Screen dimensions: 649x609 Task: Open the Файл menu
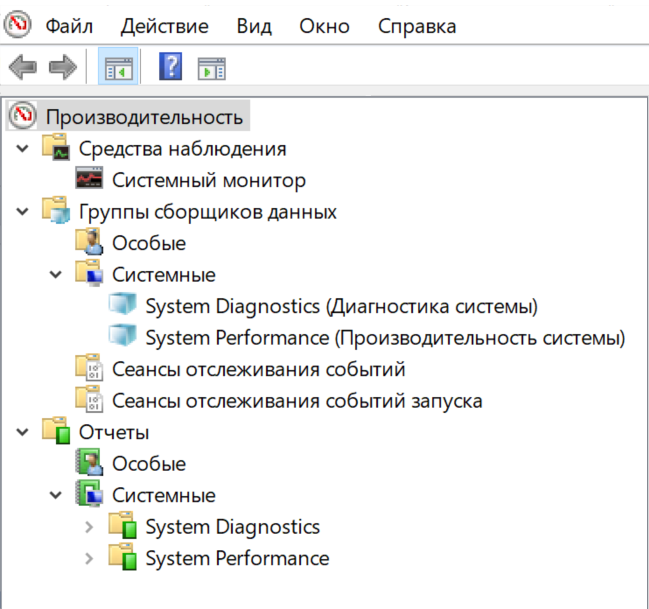tap(73, 26)
